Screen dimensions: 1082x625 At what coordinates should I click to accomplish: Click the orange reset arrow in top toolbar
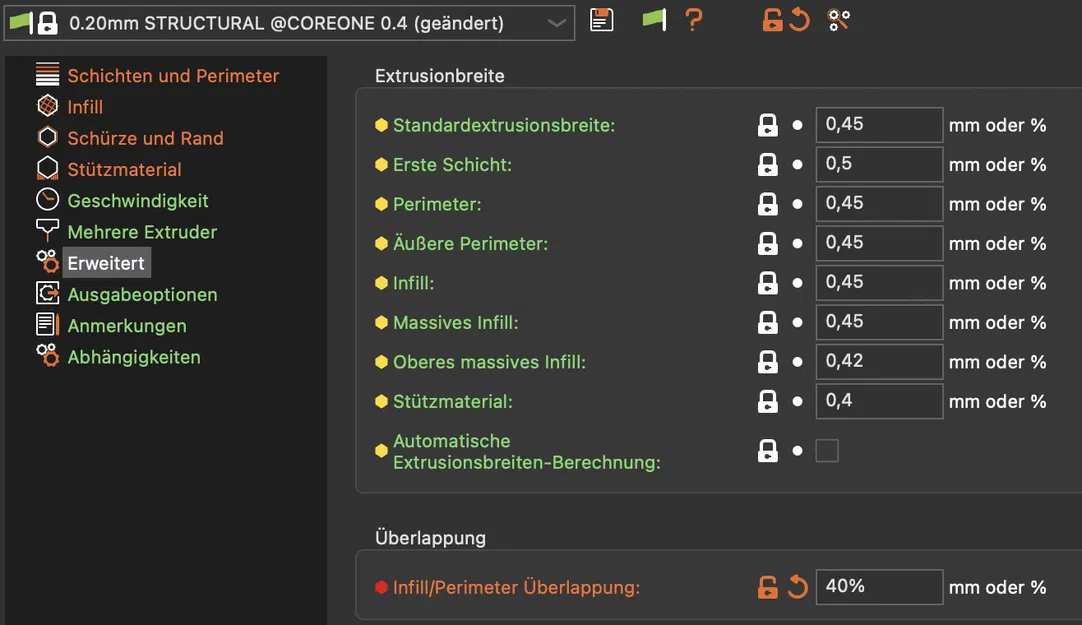[799, 20]
